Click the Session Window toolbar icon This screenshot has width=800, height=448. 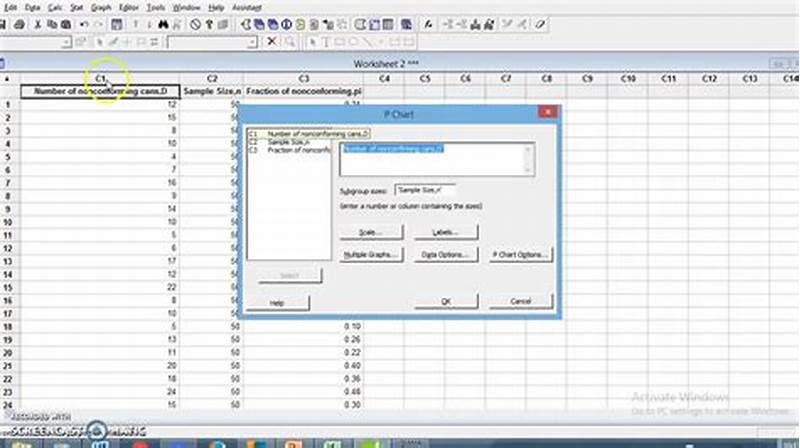click(x=360, y=24)
